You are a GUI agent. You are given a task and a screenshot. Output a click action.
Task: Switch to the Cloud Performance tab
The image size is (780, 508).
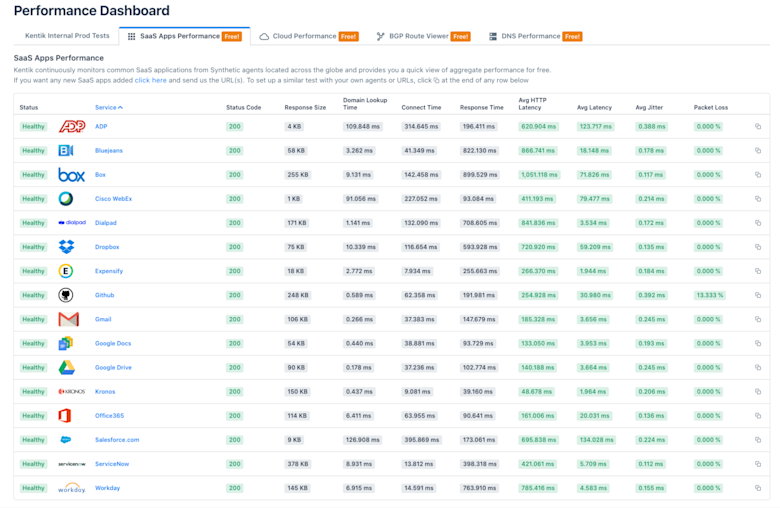(308, 36)
